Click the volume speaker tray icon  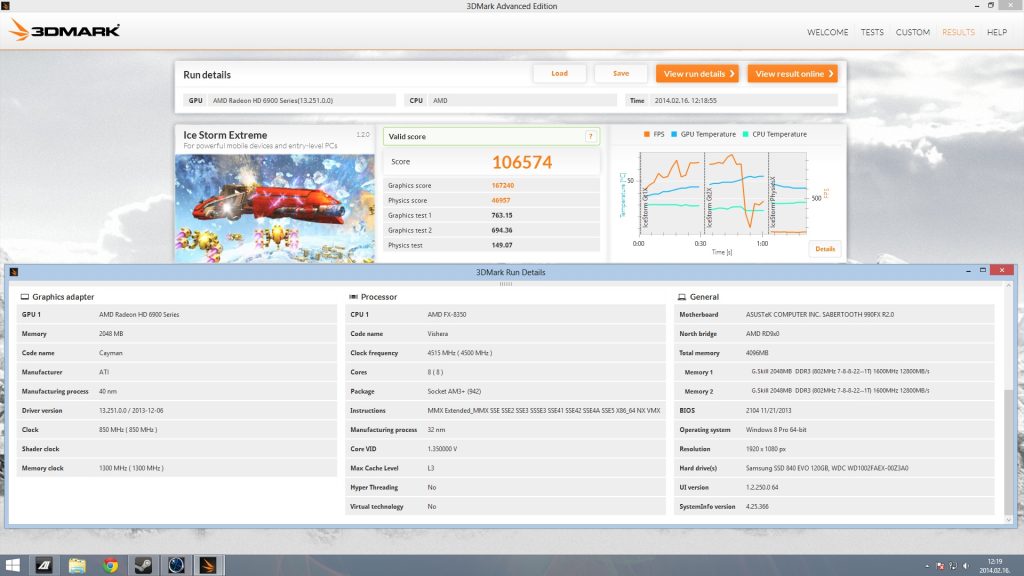(x=966, y=566)
